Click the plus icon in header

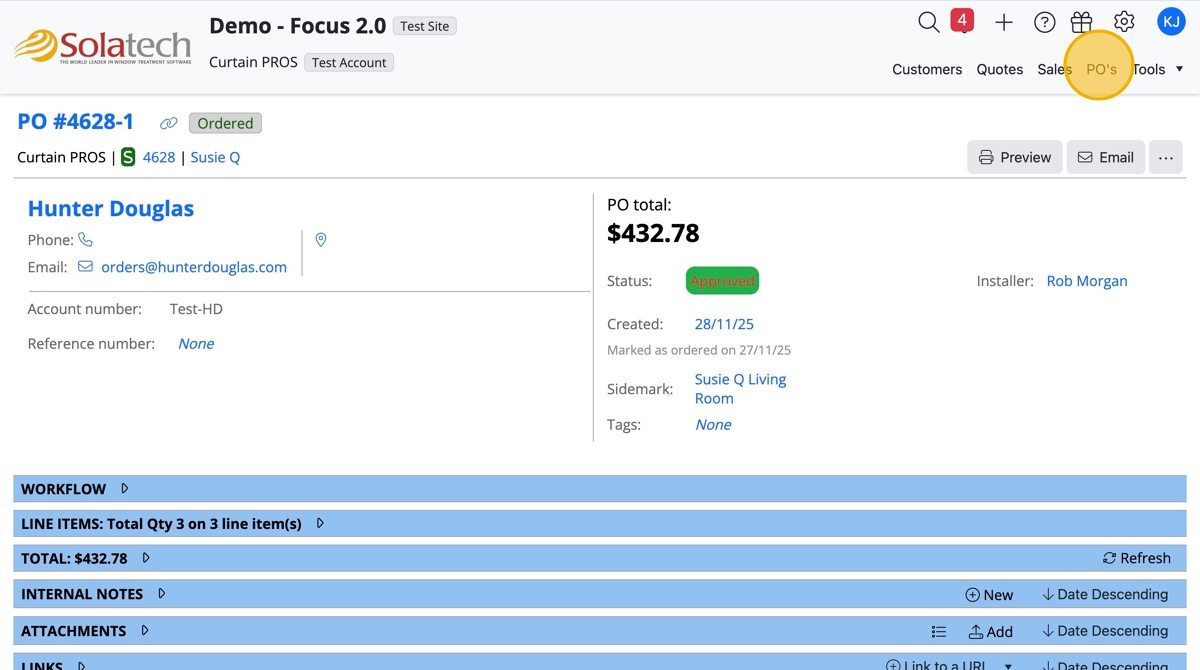1004,22
